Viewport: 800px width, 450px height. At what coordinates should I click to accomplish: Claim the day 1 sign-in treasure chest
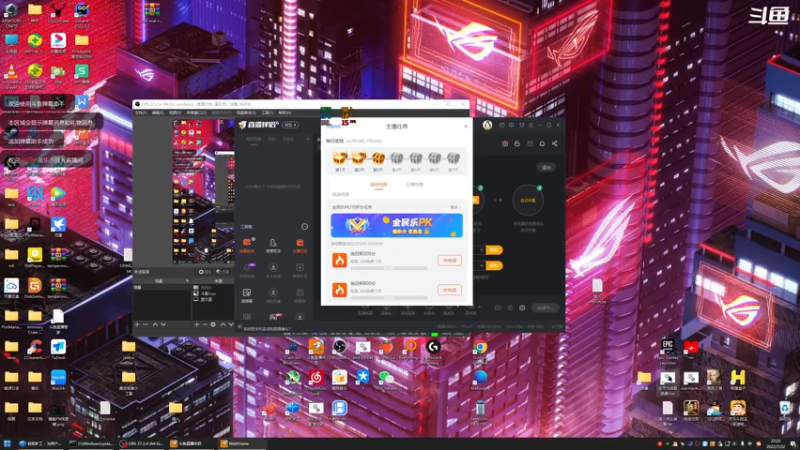(340, 159)
